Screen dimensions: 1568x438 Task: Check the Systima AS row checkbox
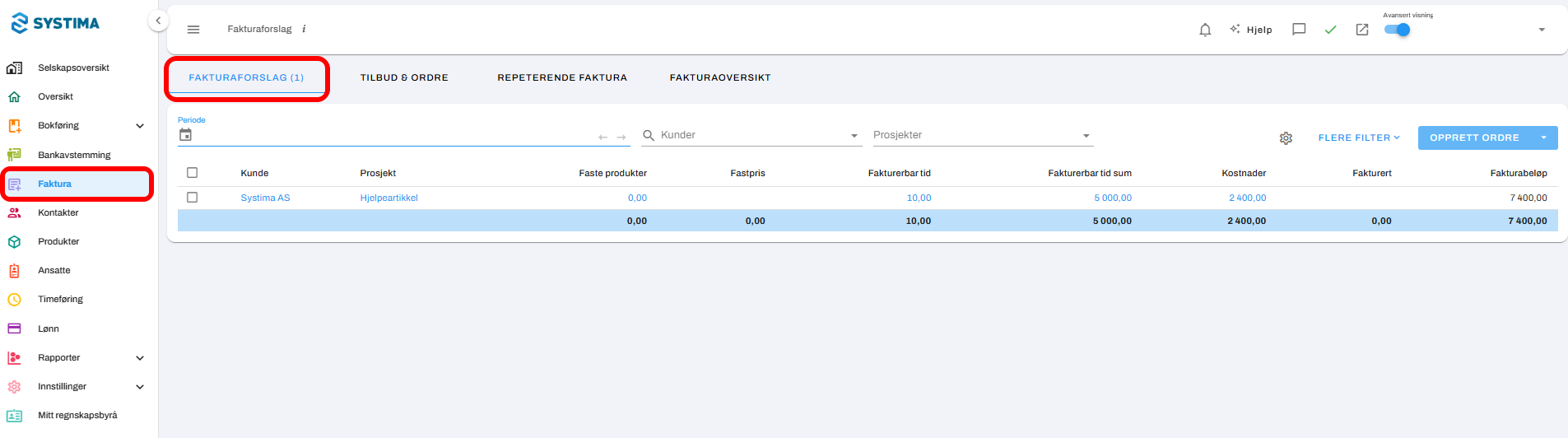[193, 198]
